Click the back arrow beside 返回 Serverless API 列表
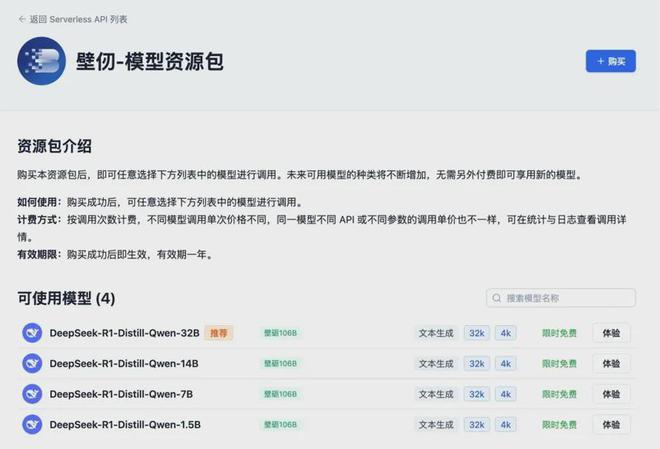 22,19
